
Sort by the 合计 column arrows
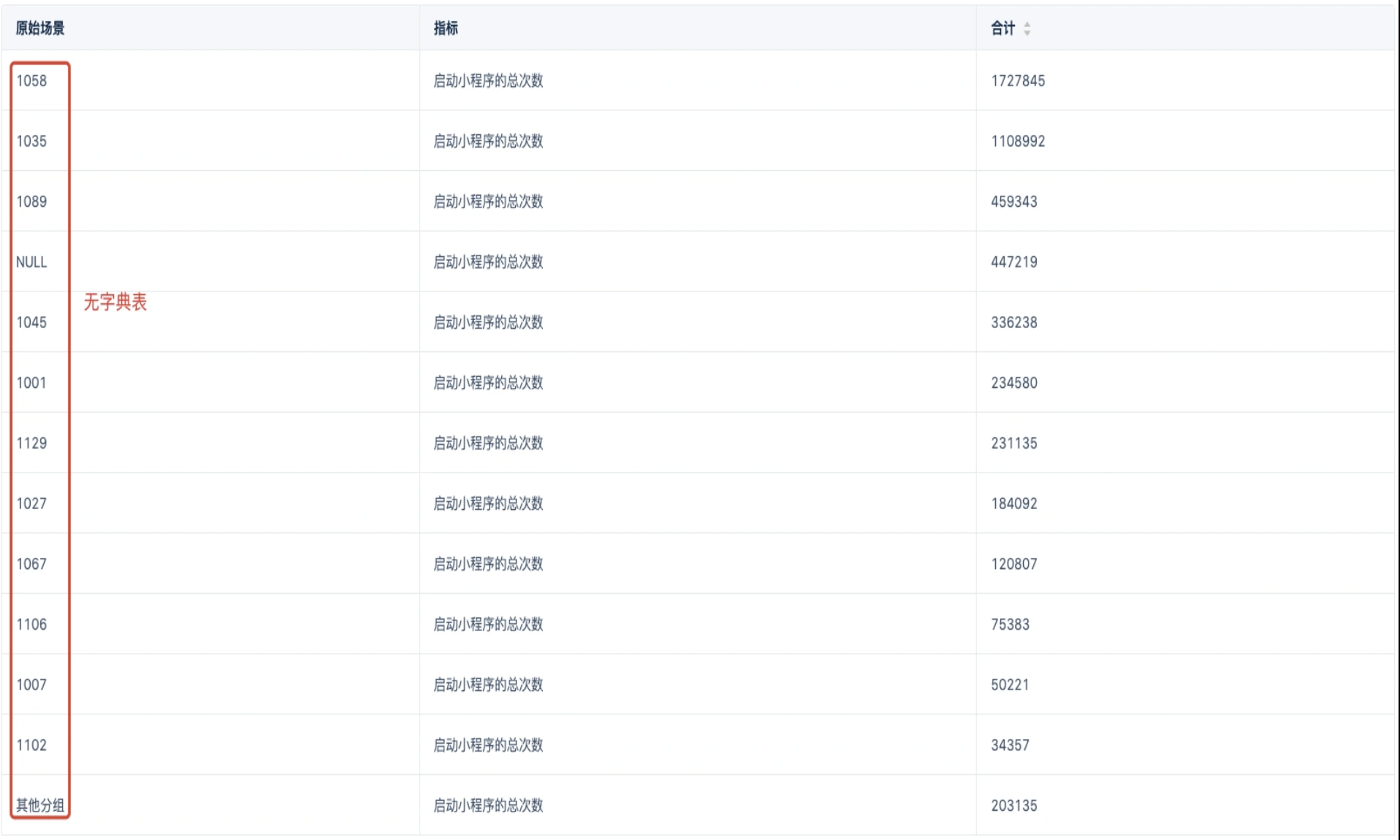pos(1027,28)
